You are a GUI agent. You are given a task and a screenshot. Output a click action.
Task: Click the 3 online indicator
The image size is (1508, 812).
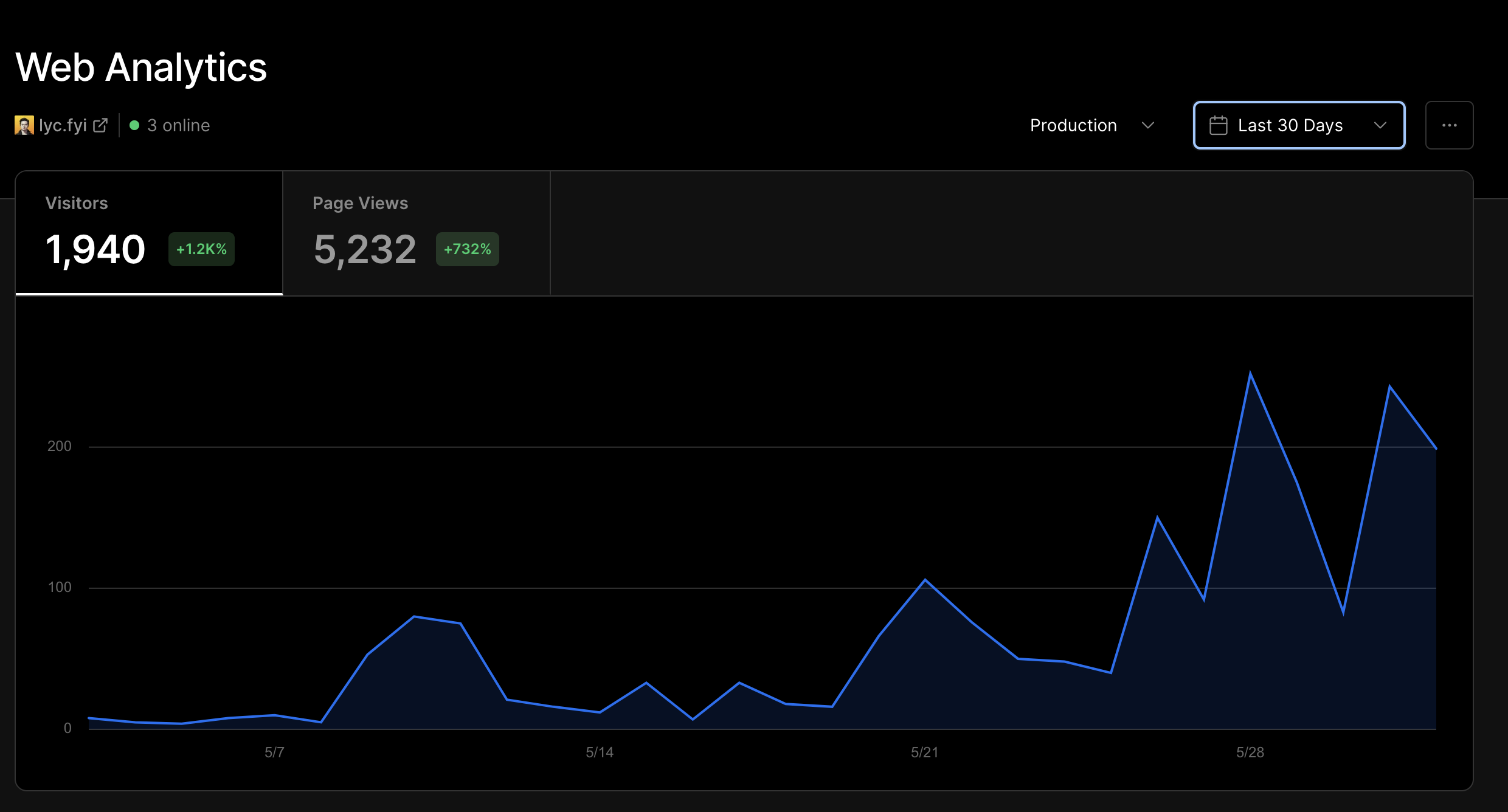[179, 125]
